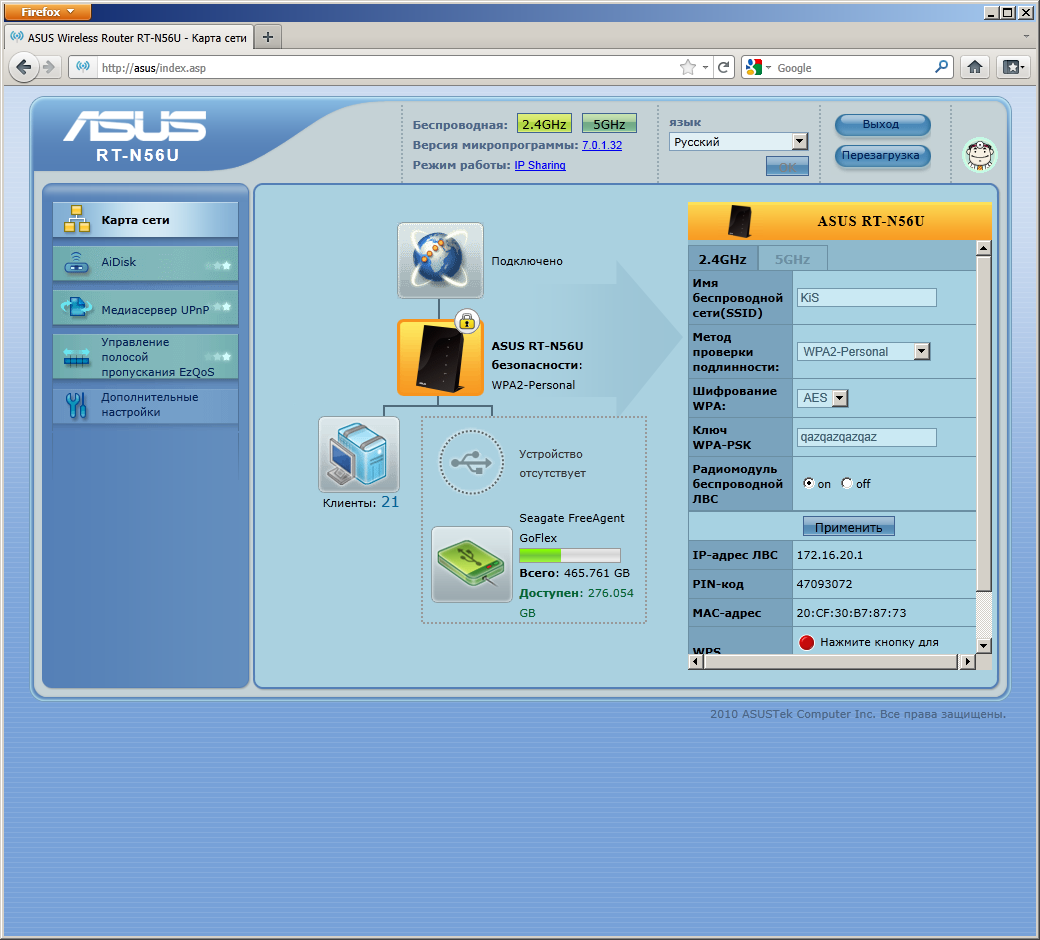The width and height of the screenshot is (1040, 940).
Task: Open AiDisk menu item
Action: pos(145,263)
